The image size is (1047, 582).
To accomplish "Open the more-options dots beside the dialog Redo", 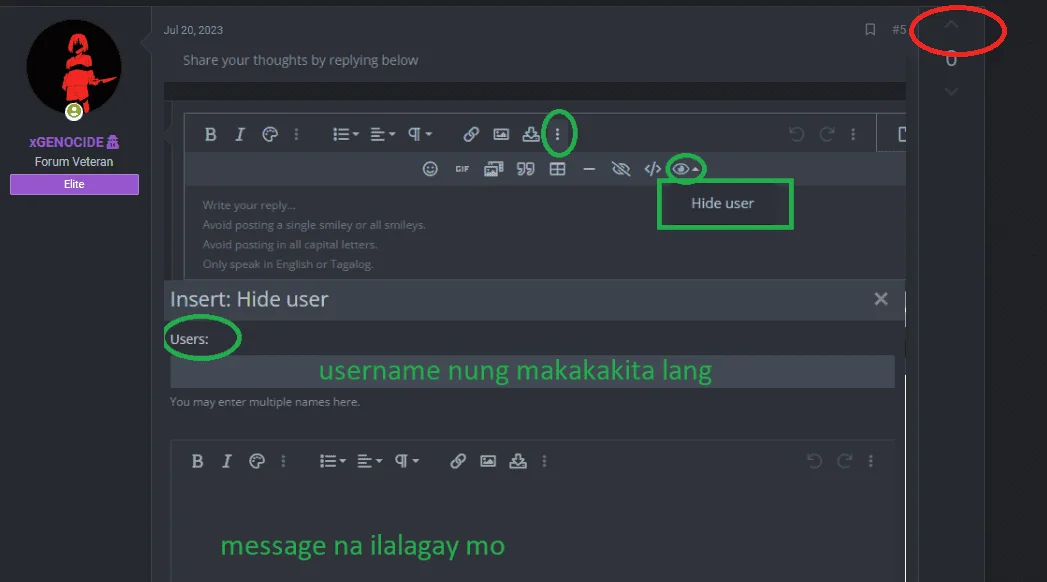I will click(871, 461).
